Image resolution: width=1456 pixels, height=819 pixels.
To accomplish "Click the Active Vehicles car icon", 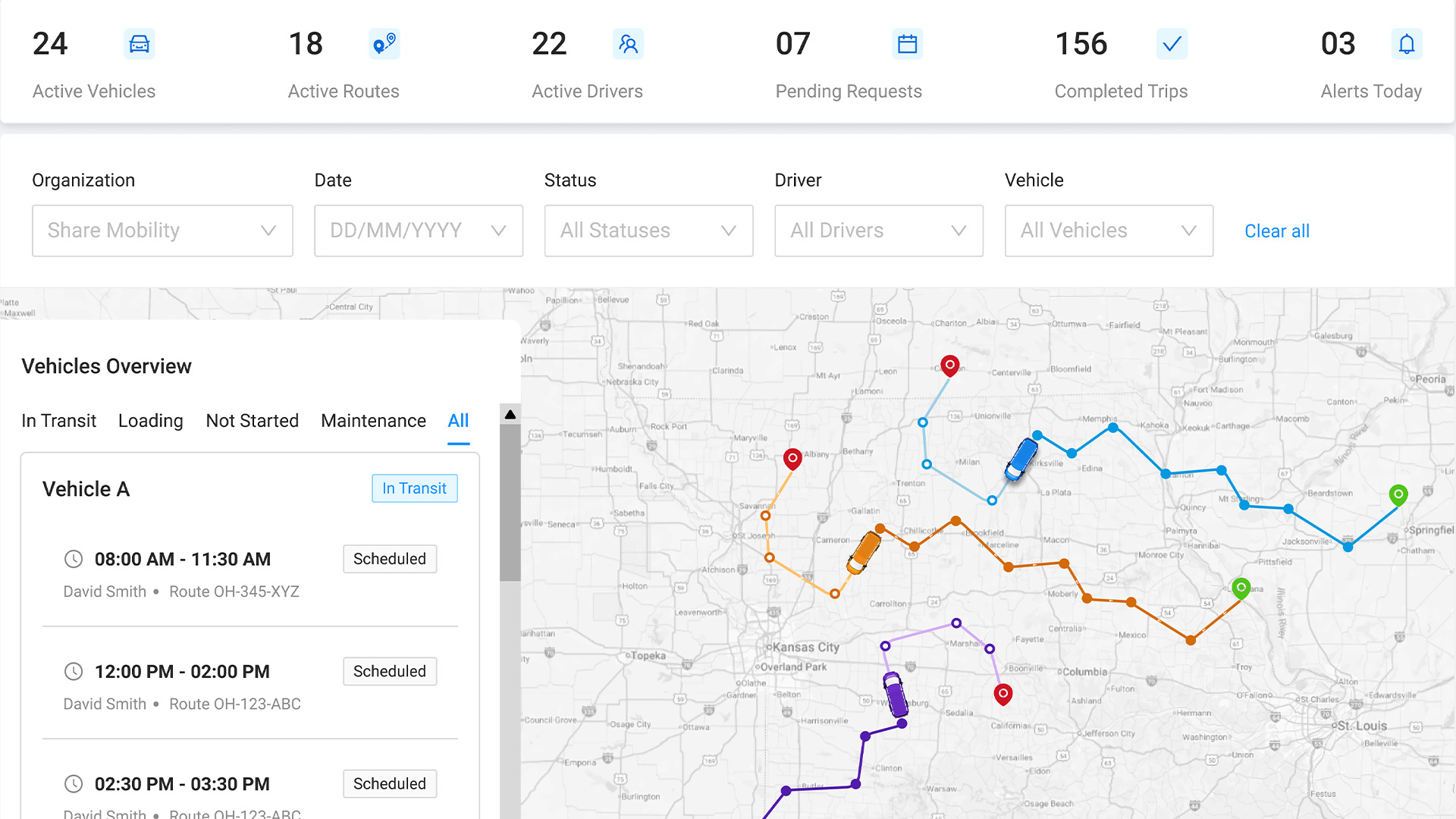I will tap(139, 44).
